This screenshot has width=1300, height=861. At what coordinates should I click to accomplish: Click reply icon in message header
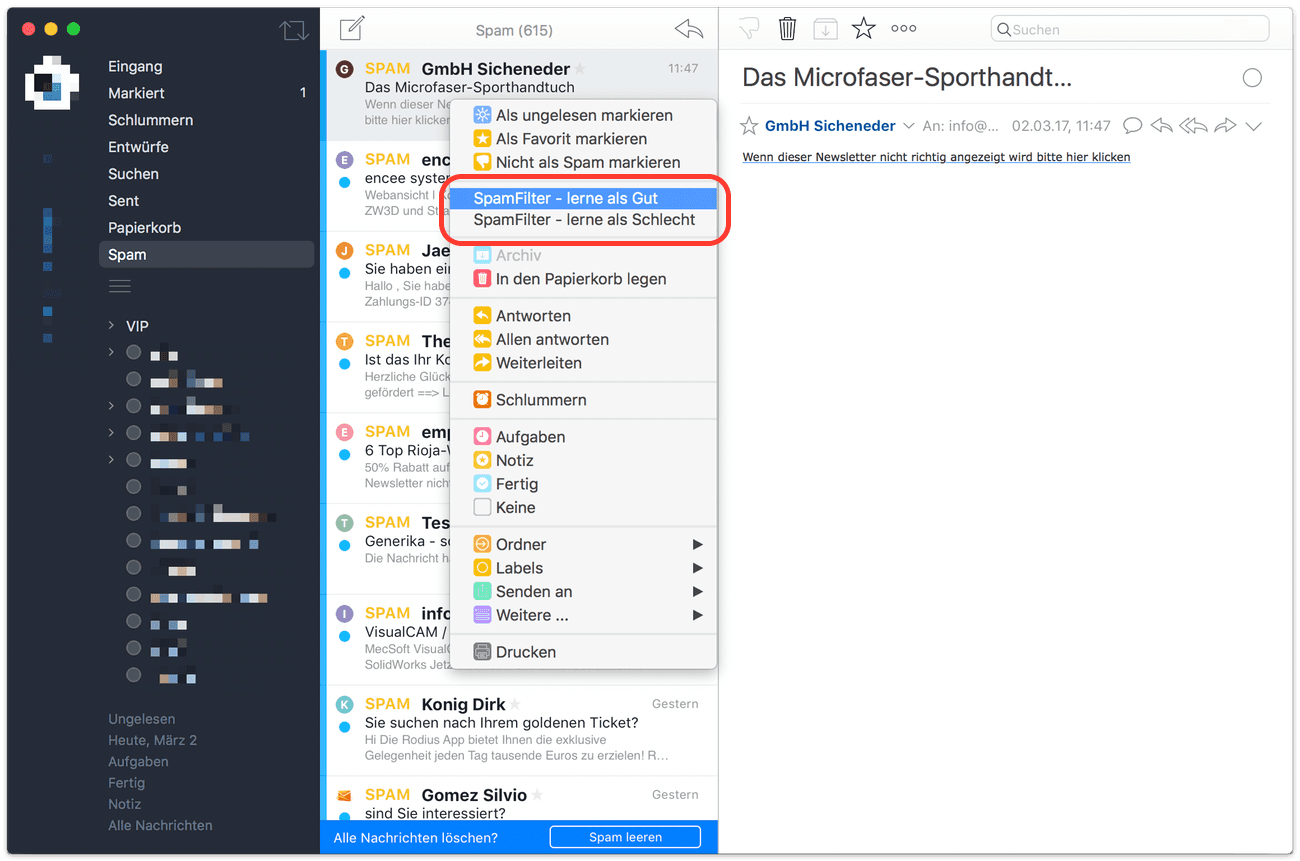pos(1161,126)
